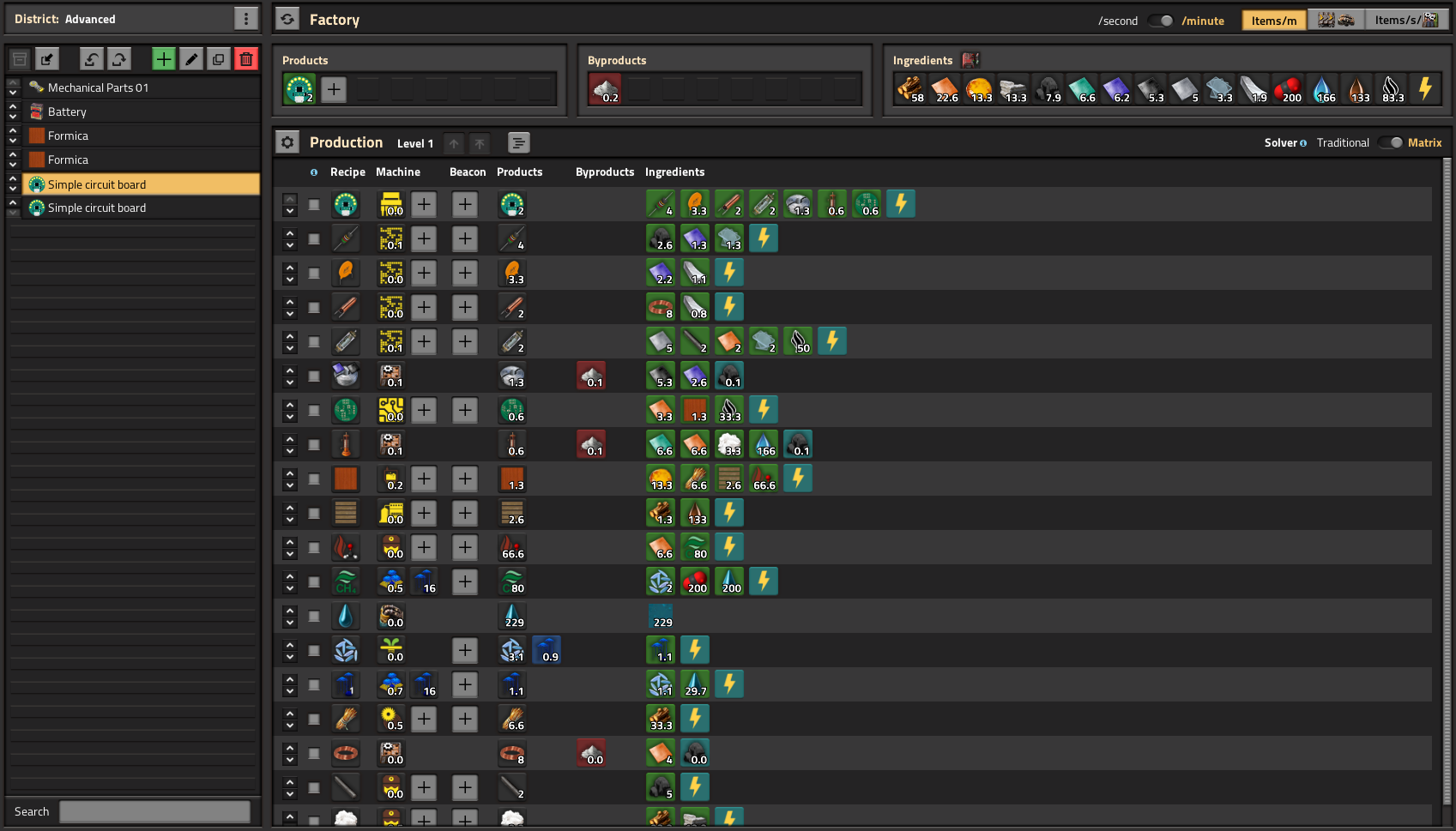
Task: Move the resistor recipe row down
Action: [290, 244]
